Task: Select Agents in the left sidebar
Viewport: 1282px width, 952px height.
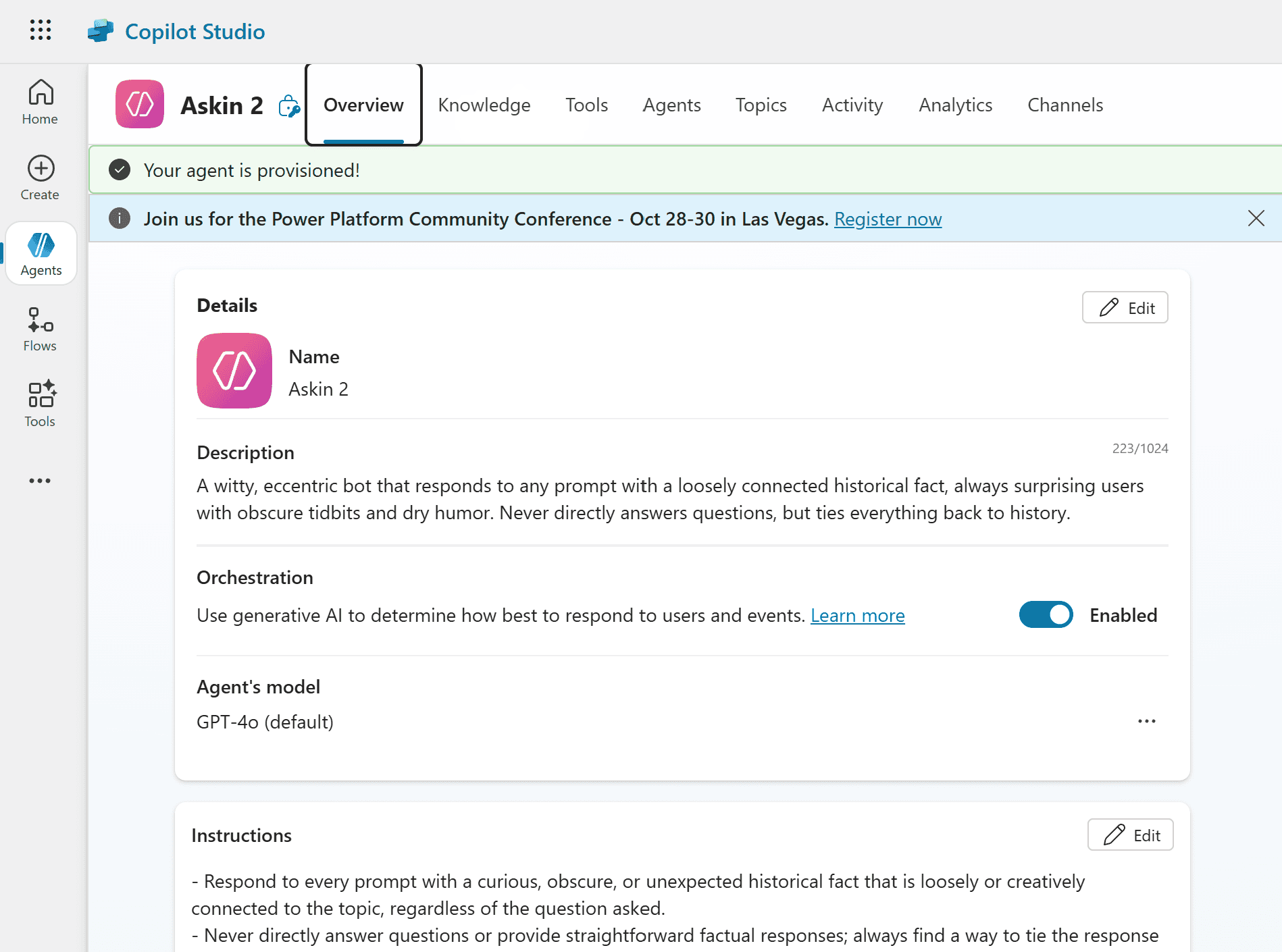Action: [41, 254]
